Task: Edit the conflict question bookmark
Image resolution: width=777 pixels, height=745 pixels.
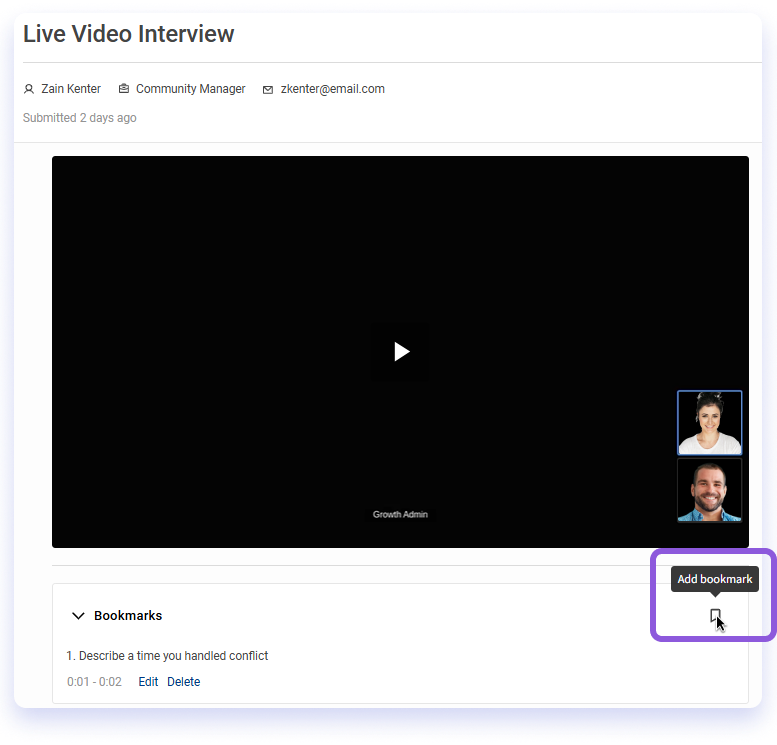Action: [148, 682]
